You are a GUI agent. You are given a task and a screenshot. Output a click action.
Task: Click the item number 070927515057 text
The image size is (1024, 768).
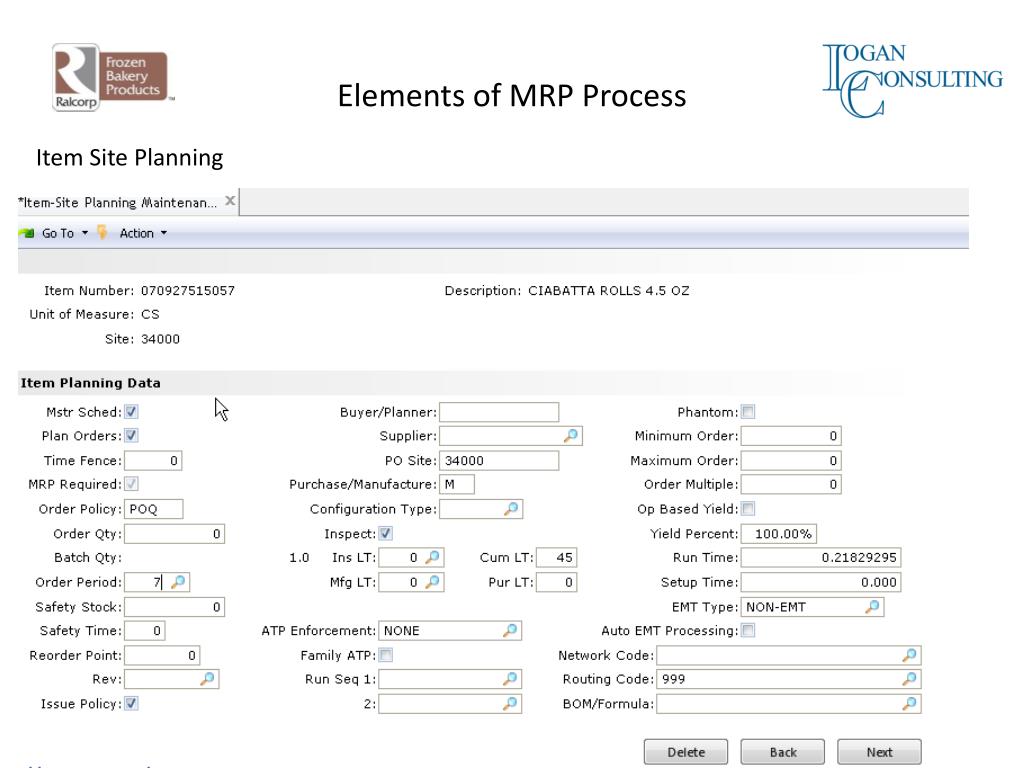tap(187, 291)
